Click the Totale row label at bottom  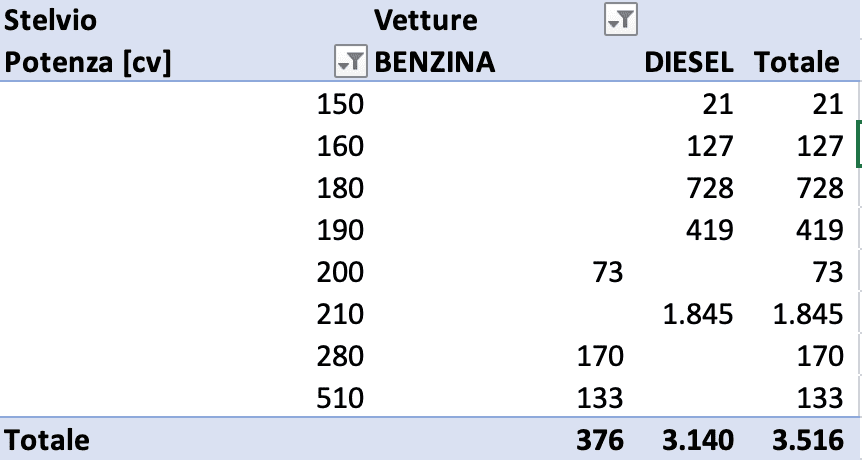coord(47,440)
